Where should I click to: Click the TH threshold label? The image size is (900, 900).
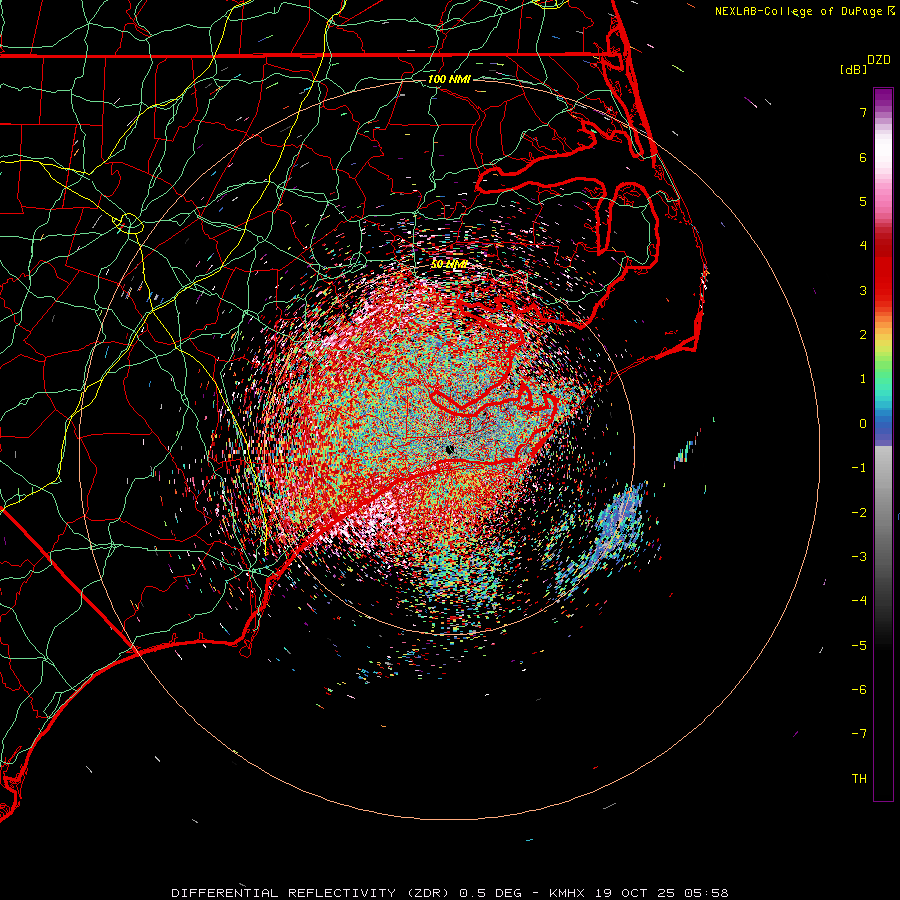click(859, 779)
